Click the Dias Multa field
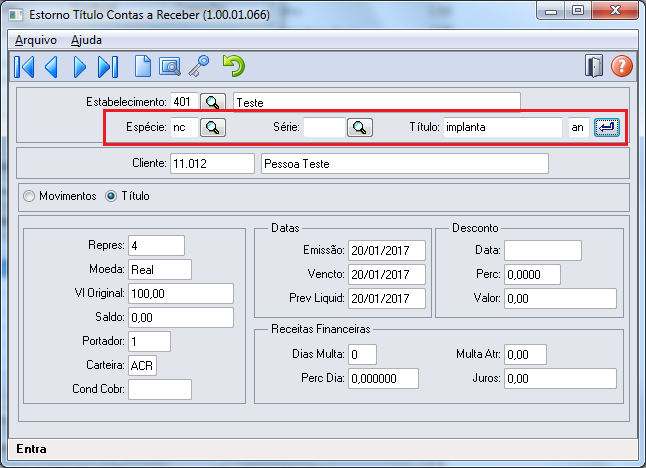 coord(362,354)
